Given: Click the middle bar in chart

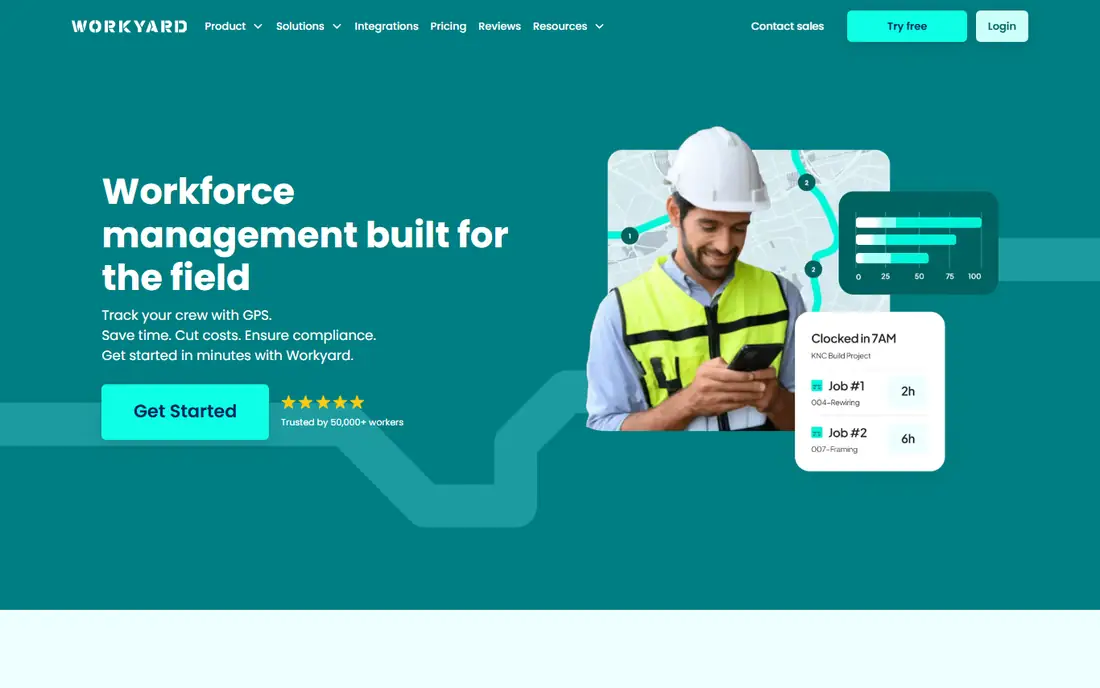Looking at the screenshot, I should (906, 240).
